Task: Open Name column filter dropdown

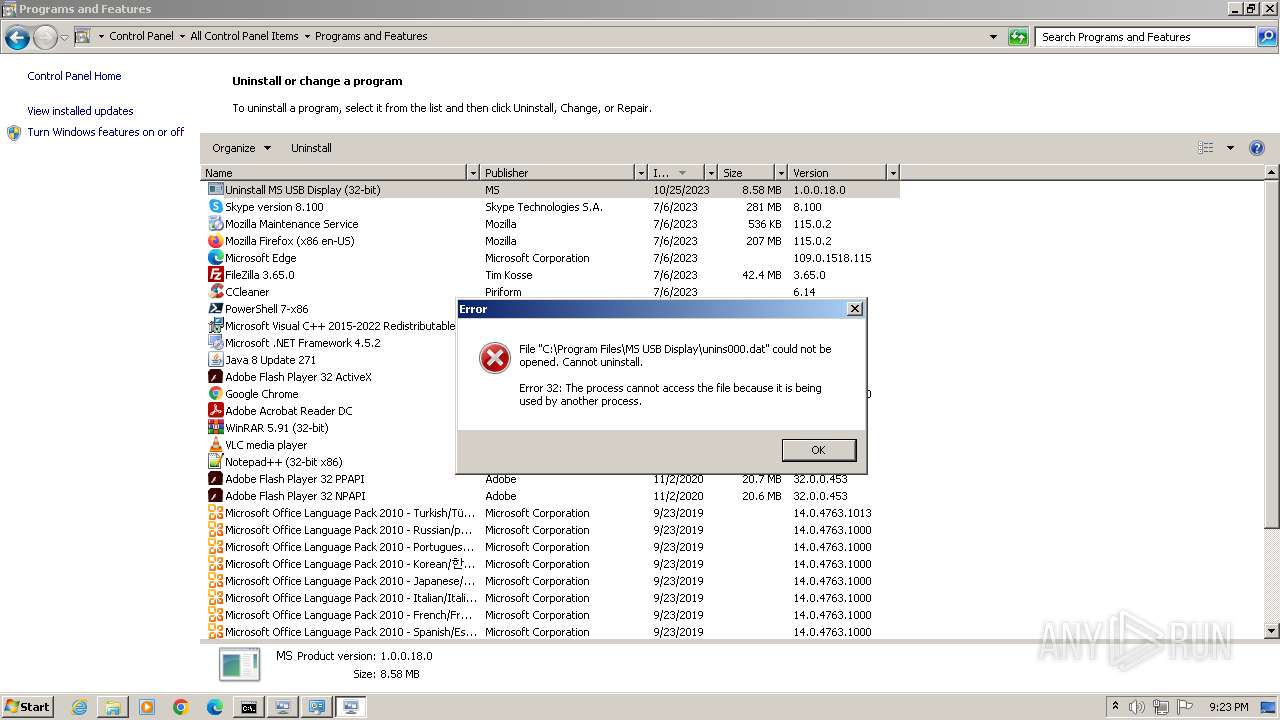Action: 473,173
